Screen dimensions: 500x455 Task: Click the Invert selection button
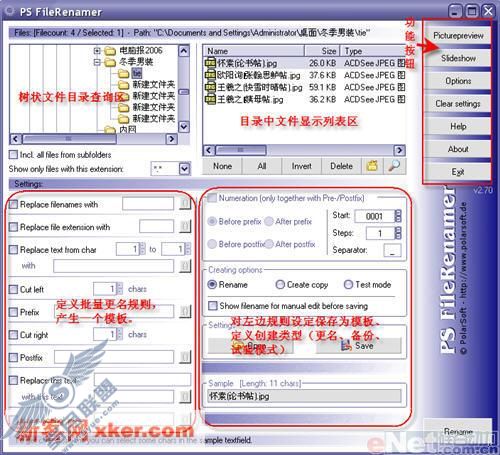tap(302, 166)
